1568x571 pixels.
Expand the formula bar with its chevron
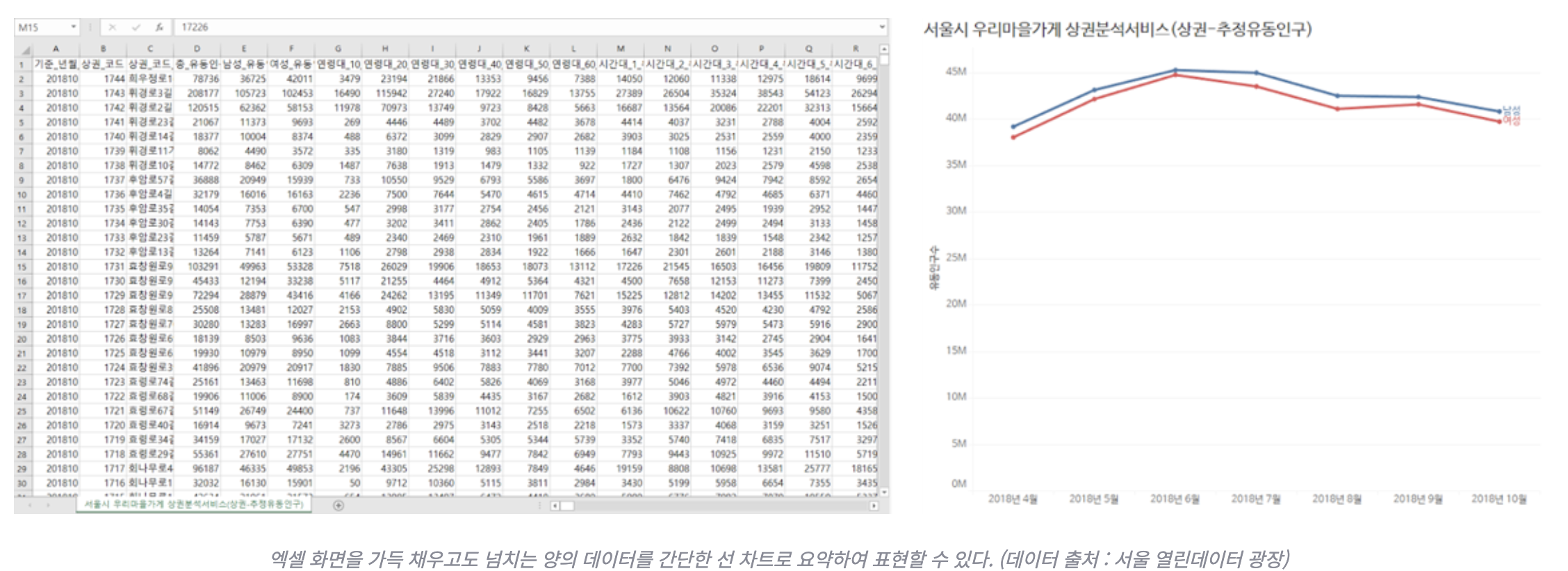click(x=882, y=27)
